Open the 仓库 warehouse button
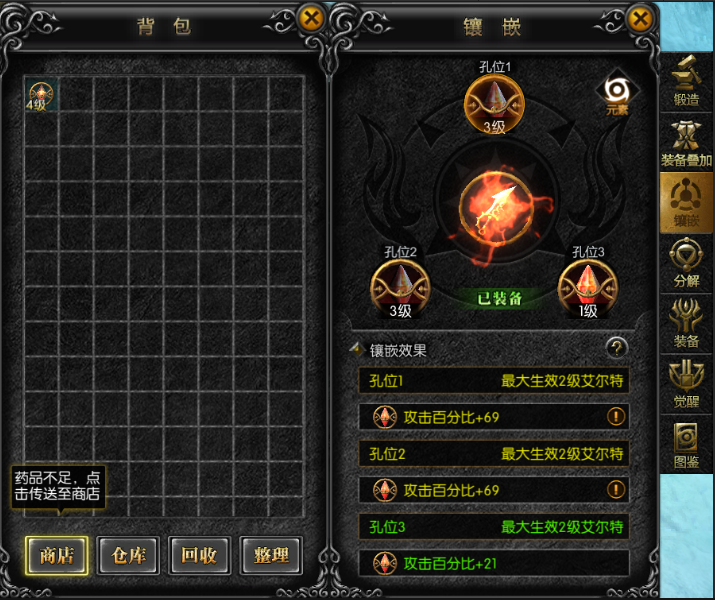Screen dimensions: 715x600 click(x=129, y=555)
